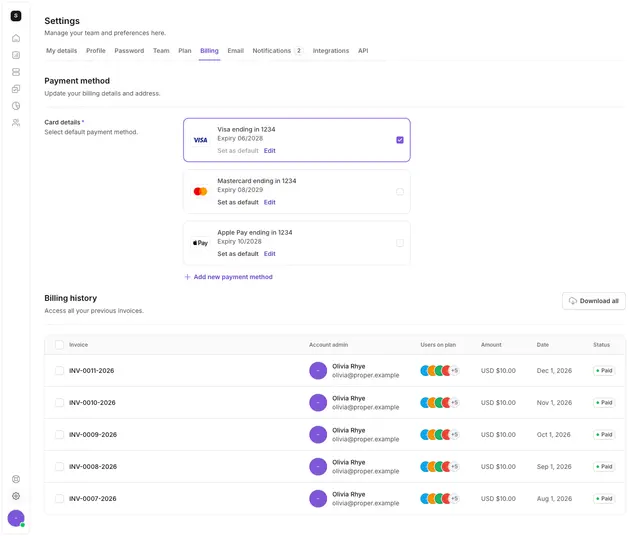Check the INV-0011-2026 row checkbox
Image resolution: width=640 pixels, height=536 pixels.
pos(60,371)
